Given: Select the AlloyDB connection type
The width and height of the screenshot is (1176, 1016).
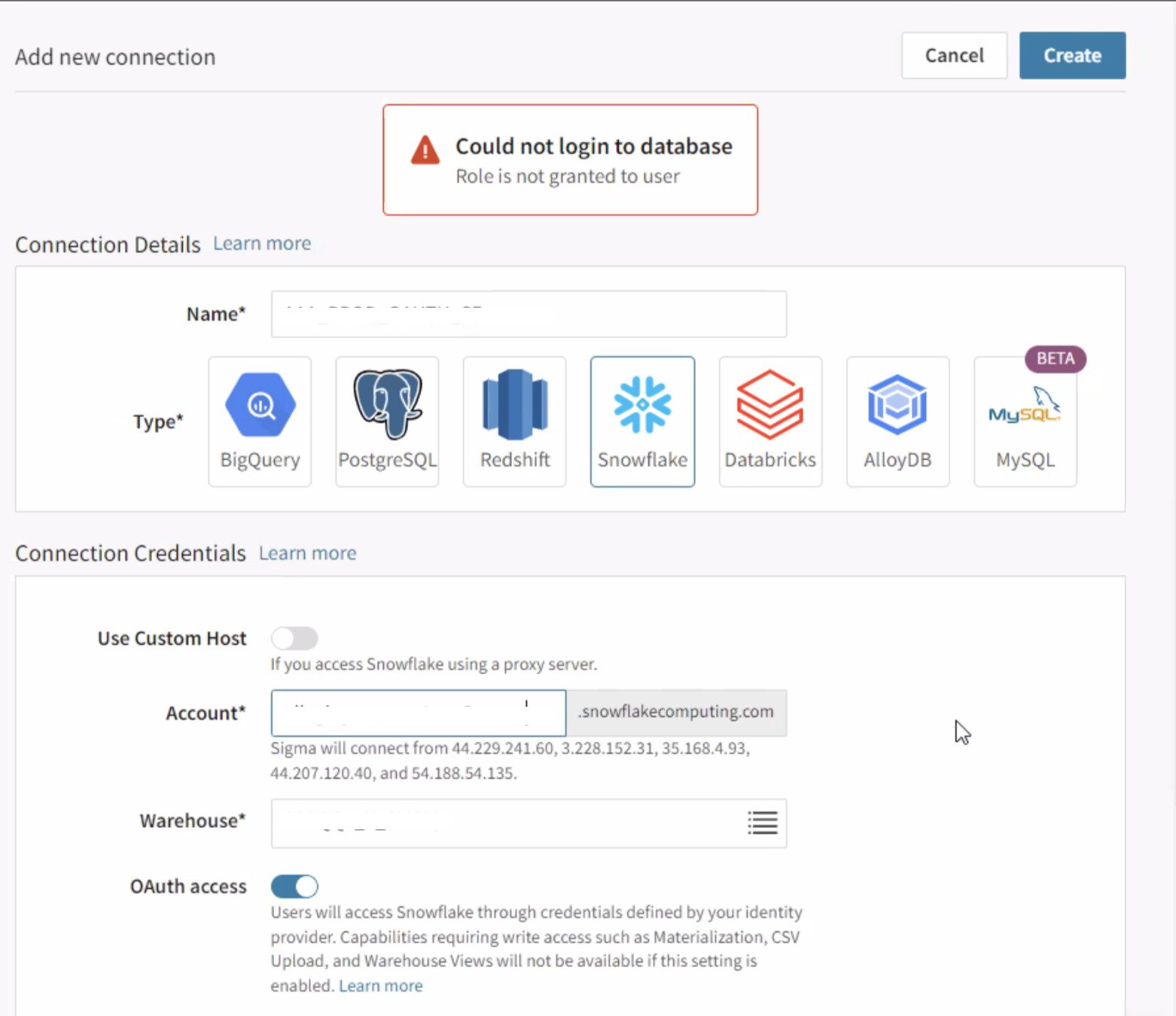Looking at the screenshot, I should point(897,421).
